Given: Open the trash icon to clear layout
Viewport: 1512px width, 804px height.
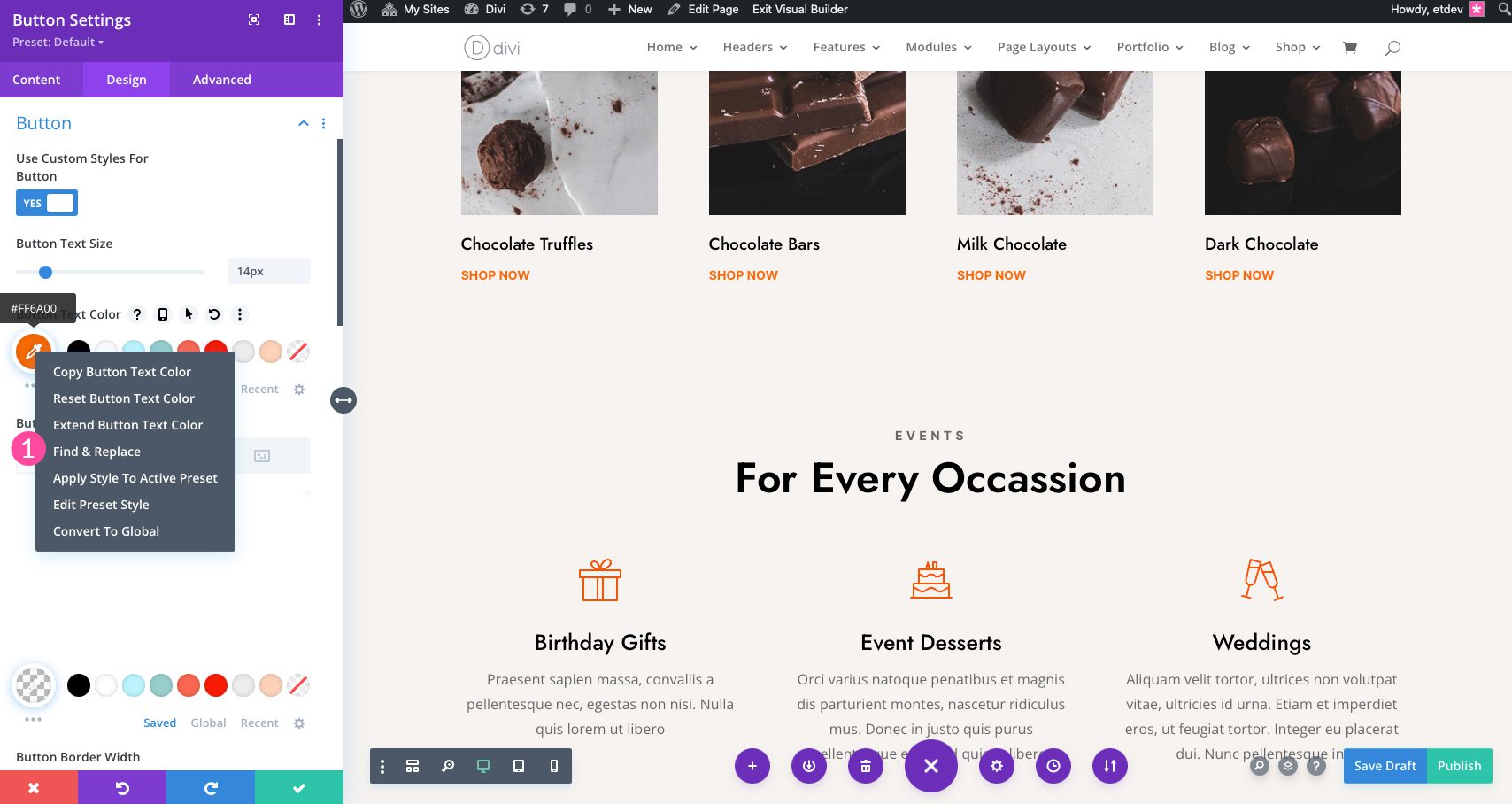Looking at the screenshot, I should coord(865,766).
